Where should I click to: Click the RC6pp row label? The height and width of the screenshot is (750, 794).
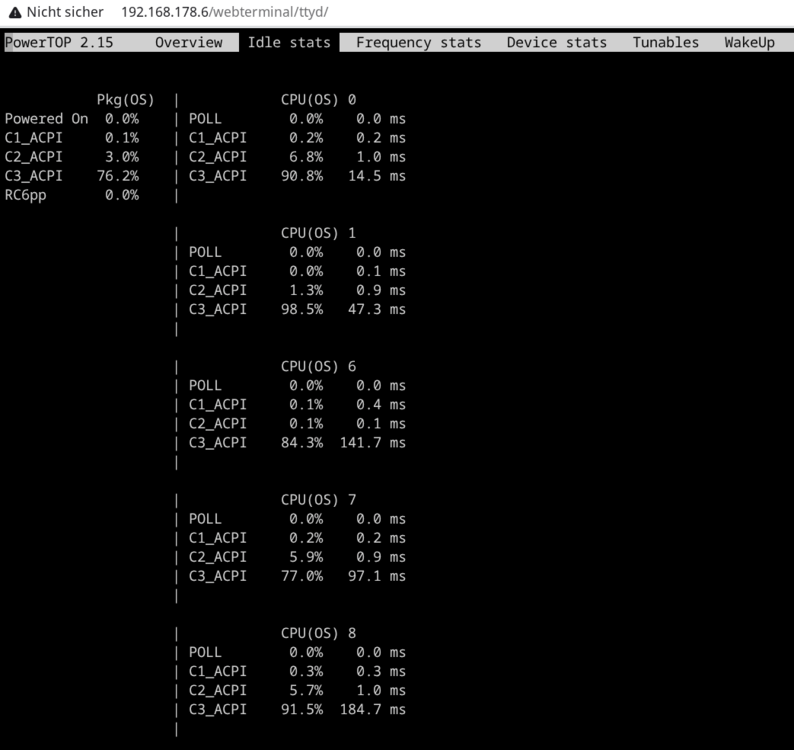pyautogui.click(x=25, y=195)
